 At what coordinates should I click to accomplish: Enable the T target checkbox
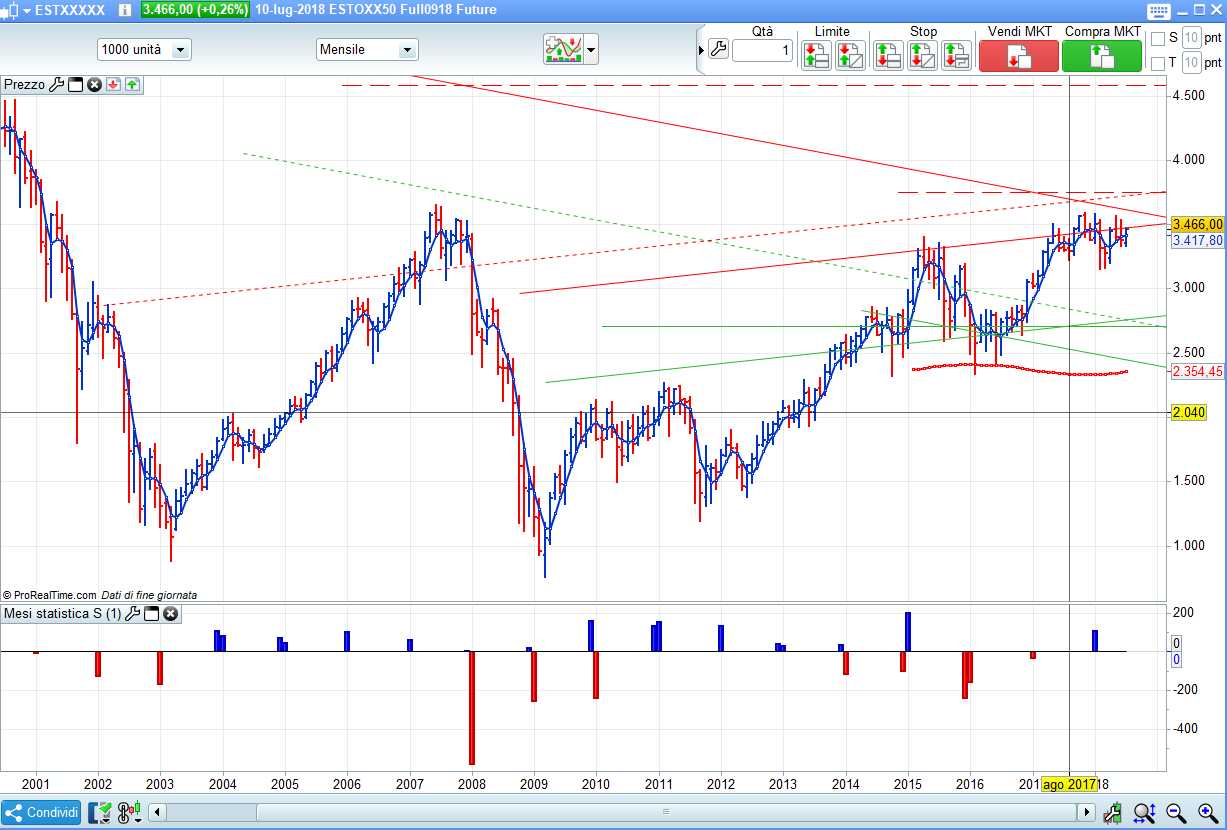1158,63
